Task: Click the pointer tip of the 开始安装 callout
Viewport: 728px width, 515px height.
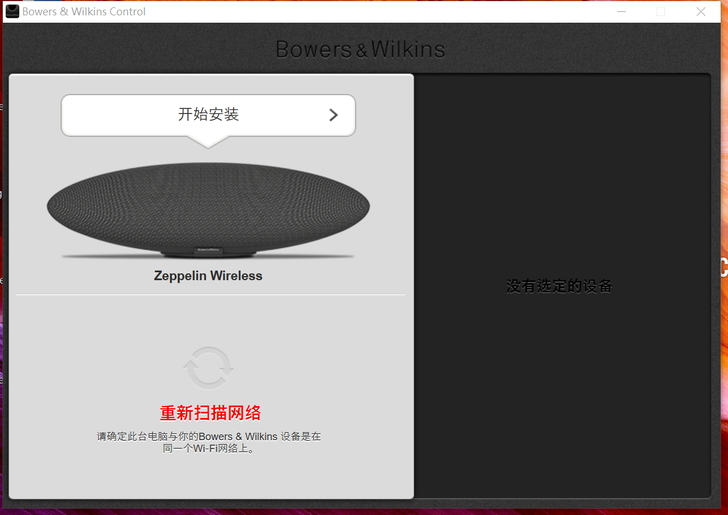Action: pos(208,143)
